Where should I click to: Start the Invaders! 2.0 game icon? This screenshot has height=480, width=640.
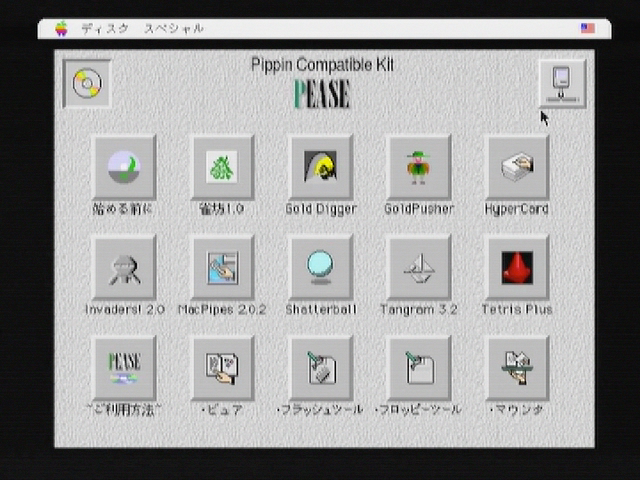click(x=124, y=268)
